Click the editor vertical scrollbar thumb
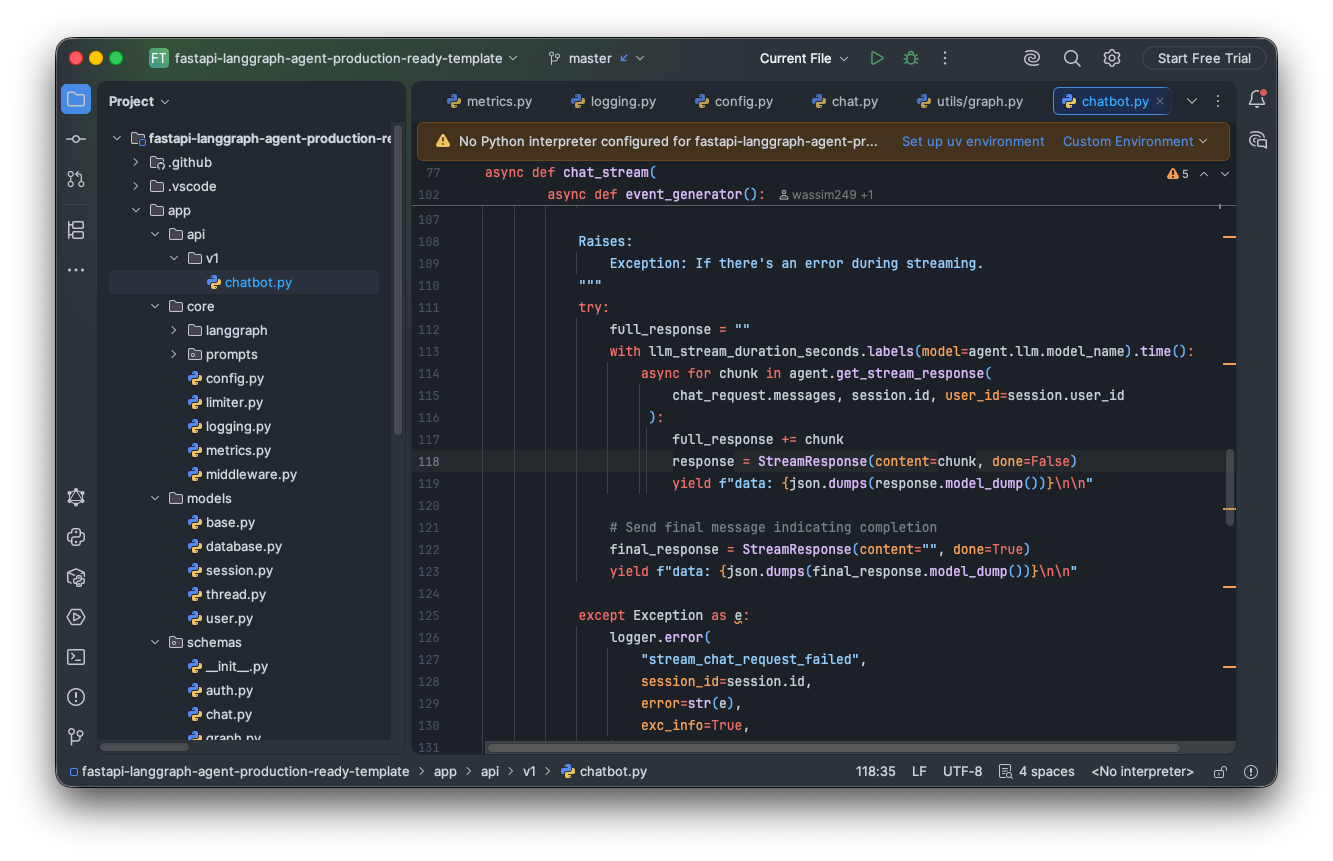This screenshot has width=1333, height=861. pyautogui.click(x=1230, y=487)
